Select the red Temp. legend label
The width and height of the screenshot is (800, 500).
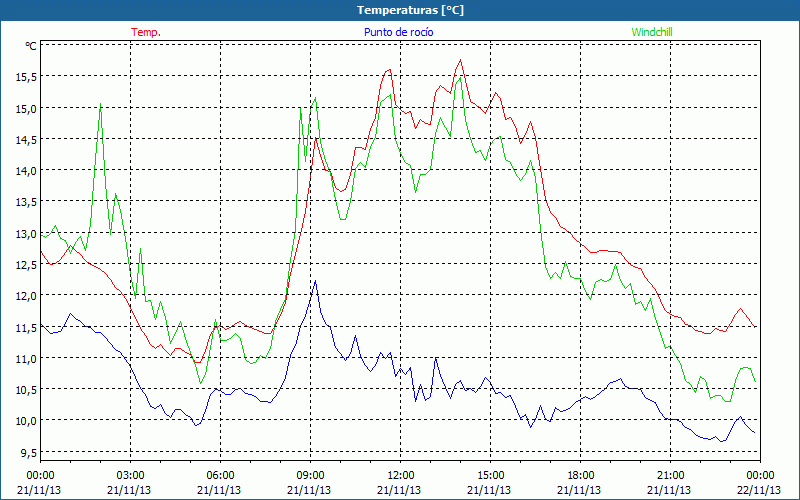tap(146, 32)
